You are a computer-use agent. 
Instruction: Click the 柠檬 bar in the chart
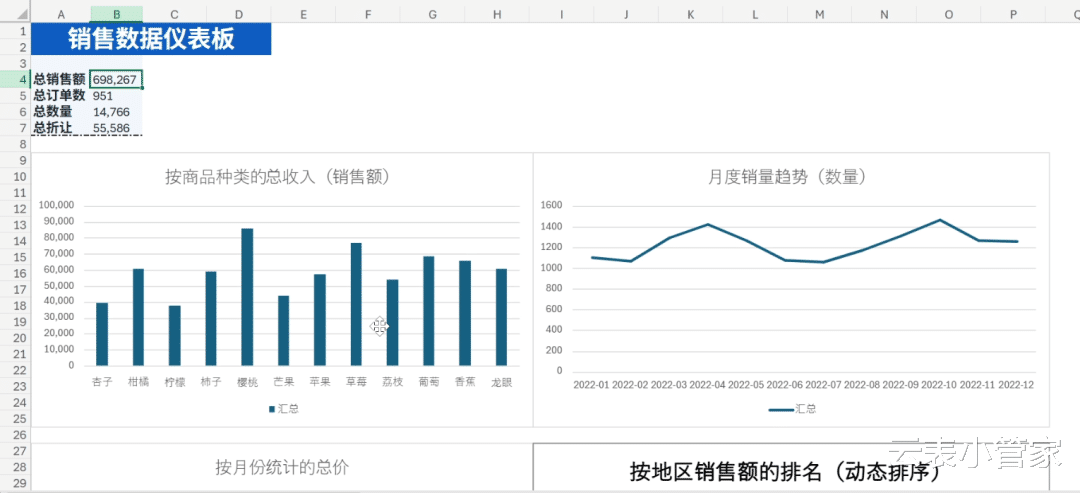175,335
